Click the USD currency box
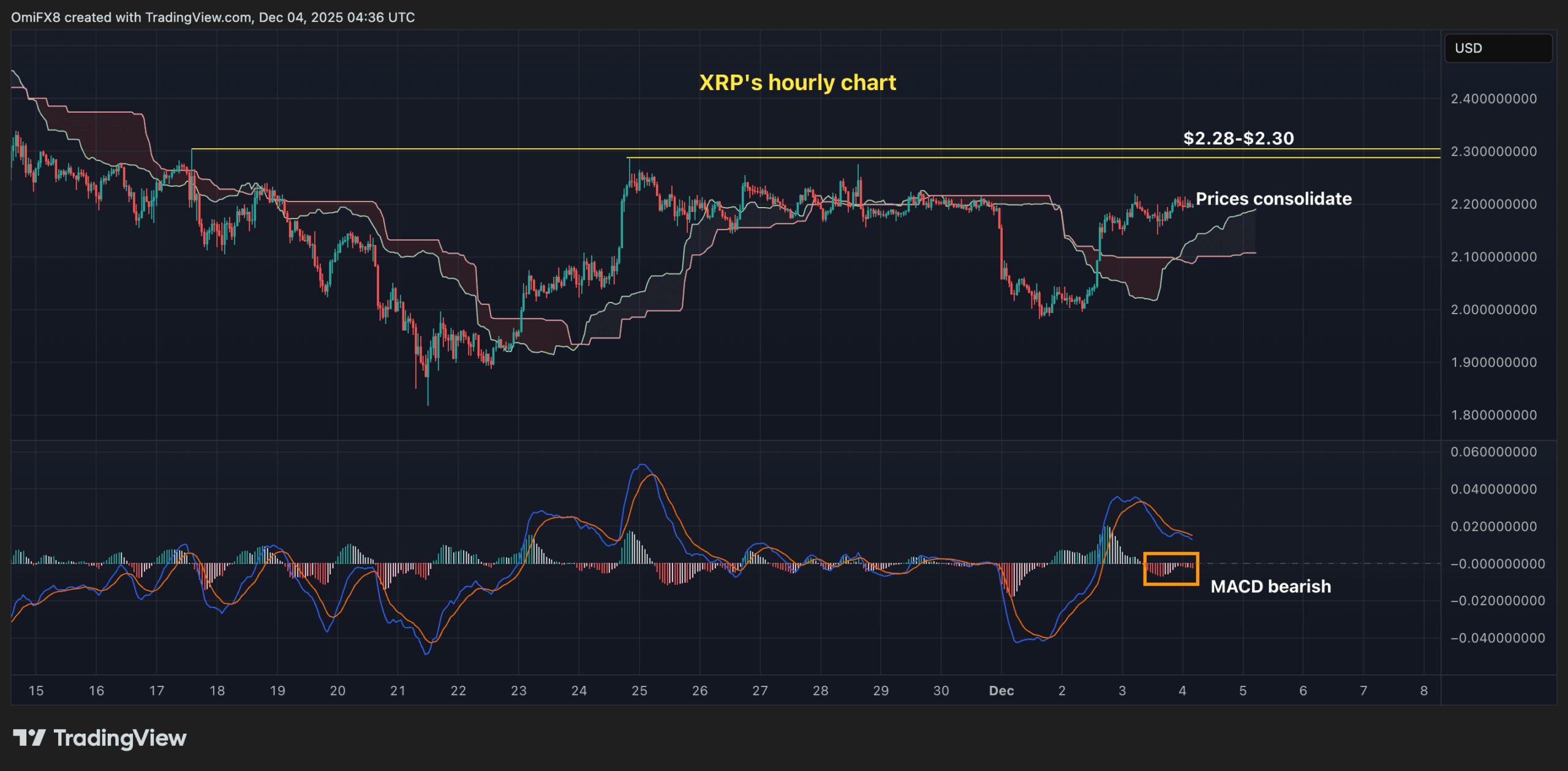This screenshot has width=1568, height=771. (1498, 48)
